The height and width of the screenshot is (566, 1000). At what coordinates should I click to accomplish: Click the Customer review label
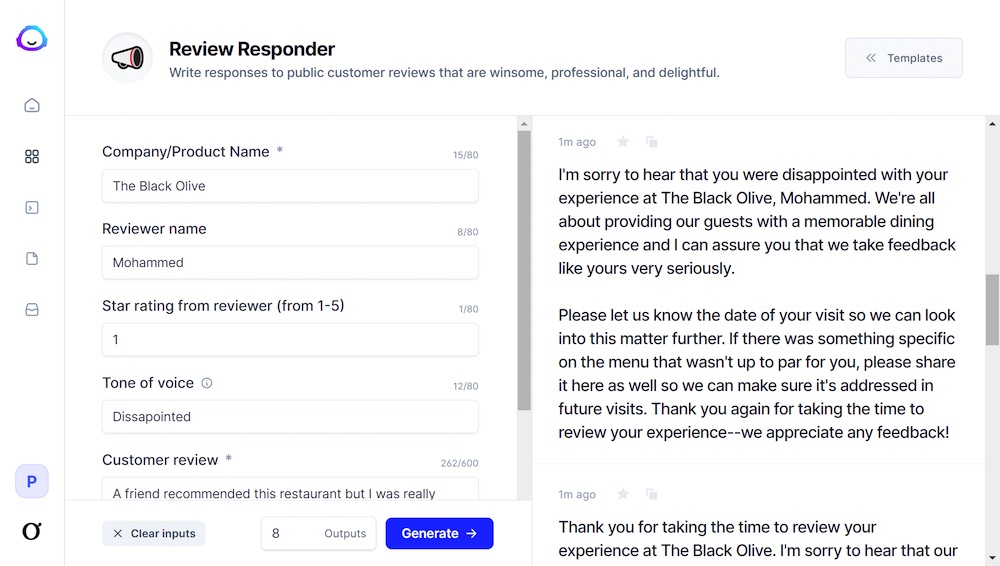pos(160,460)
